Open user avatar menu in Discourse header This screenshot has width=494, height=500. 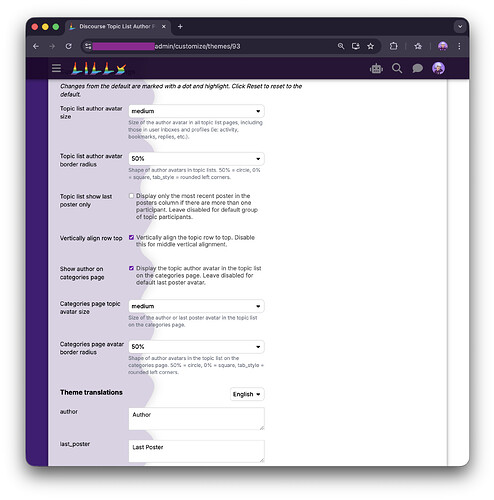click(438, 68)
